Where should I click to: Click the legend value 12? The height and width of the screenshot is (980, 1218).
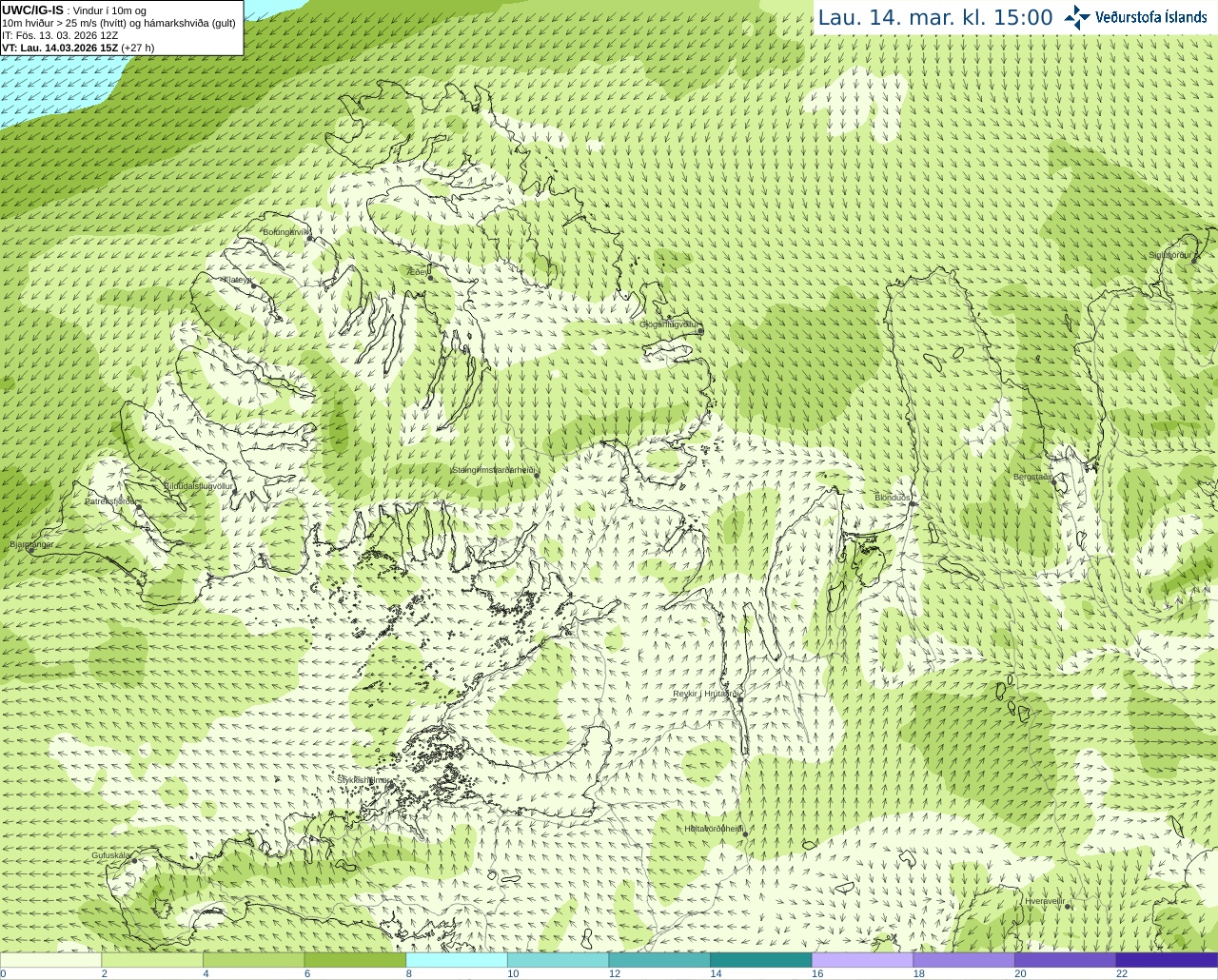pos(615,973)
